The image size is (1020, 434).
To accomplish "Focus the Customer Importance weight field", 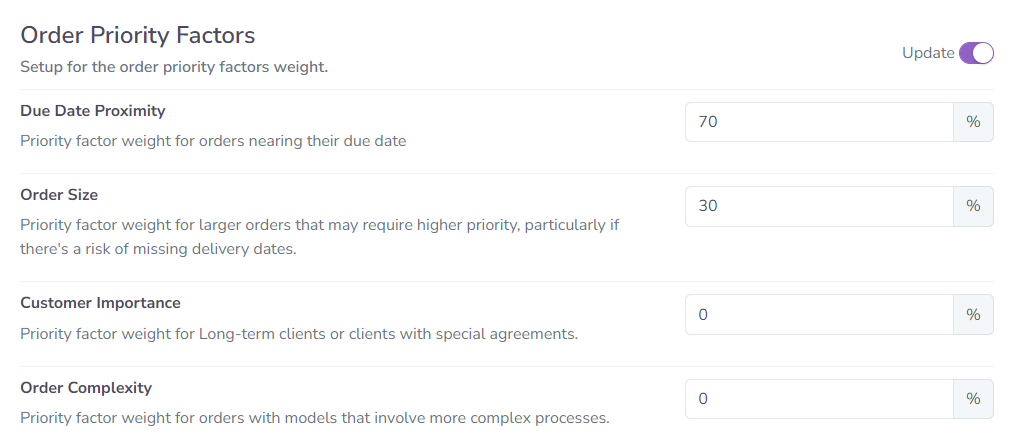I will 819,314.
